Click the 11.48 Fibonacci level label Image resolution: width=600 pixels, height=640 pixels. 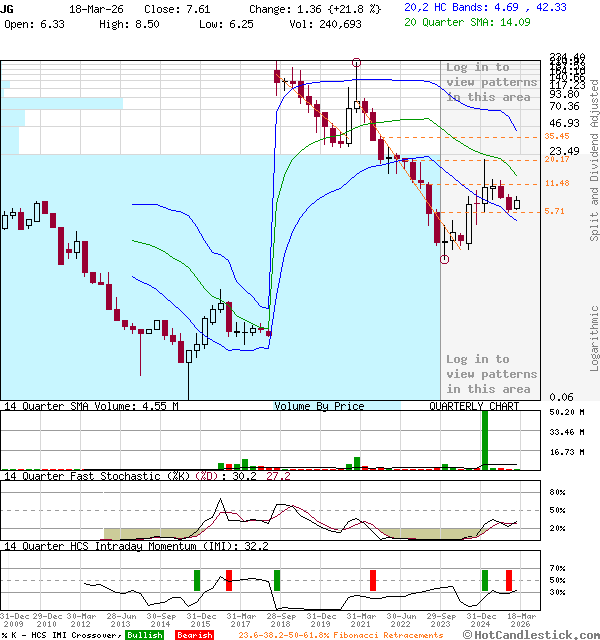(557, 184)
